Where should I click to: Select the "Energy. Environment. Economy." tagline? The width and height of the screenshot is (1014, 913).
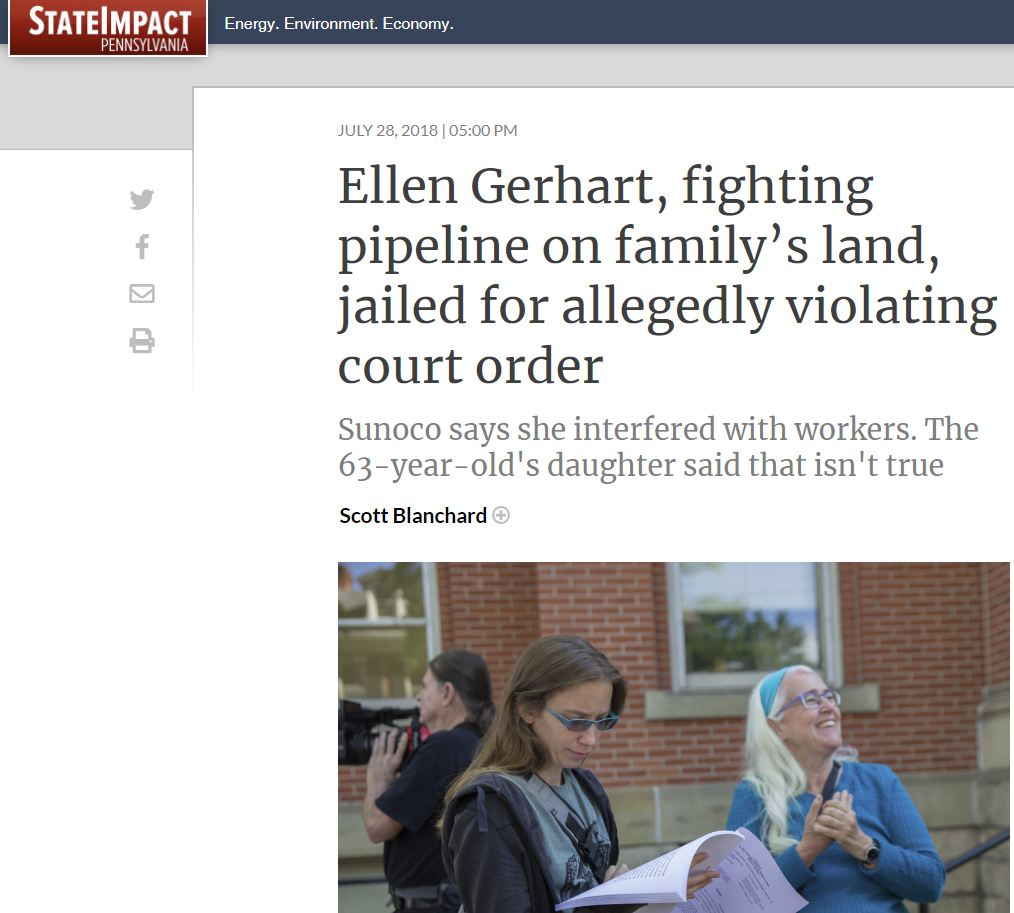tap(339, 23)
